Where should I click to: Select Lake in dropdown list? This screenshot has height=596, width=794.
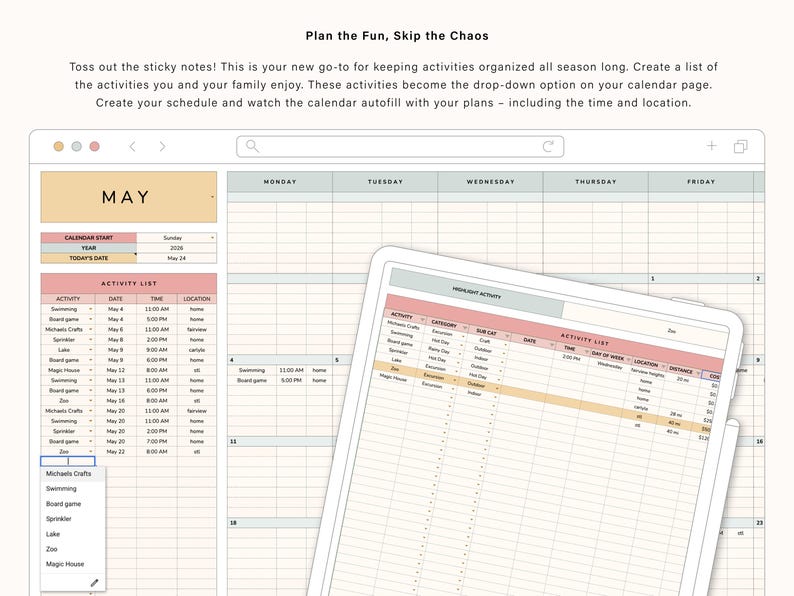pyautogui.click(x=73, y=534)
